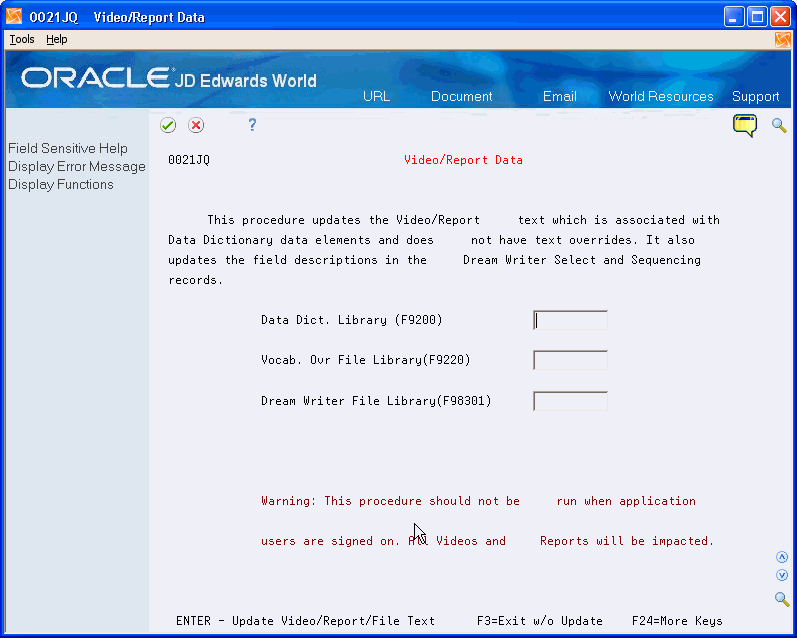Select Display Functions

tap(60, 185)
